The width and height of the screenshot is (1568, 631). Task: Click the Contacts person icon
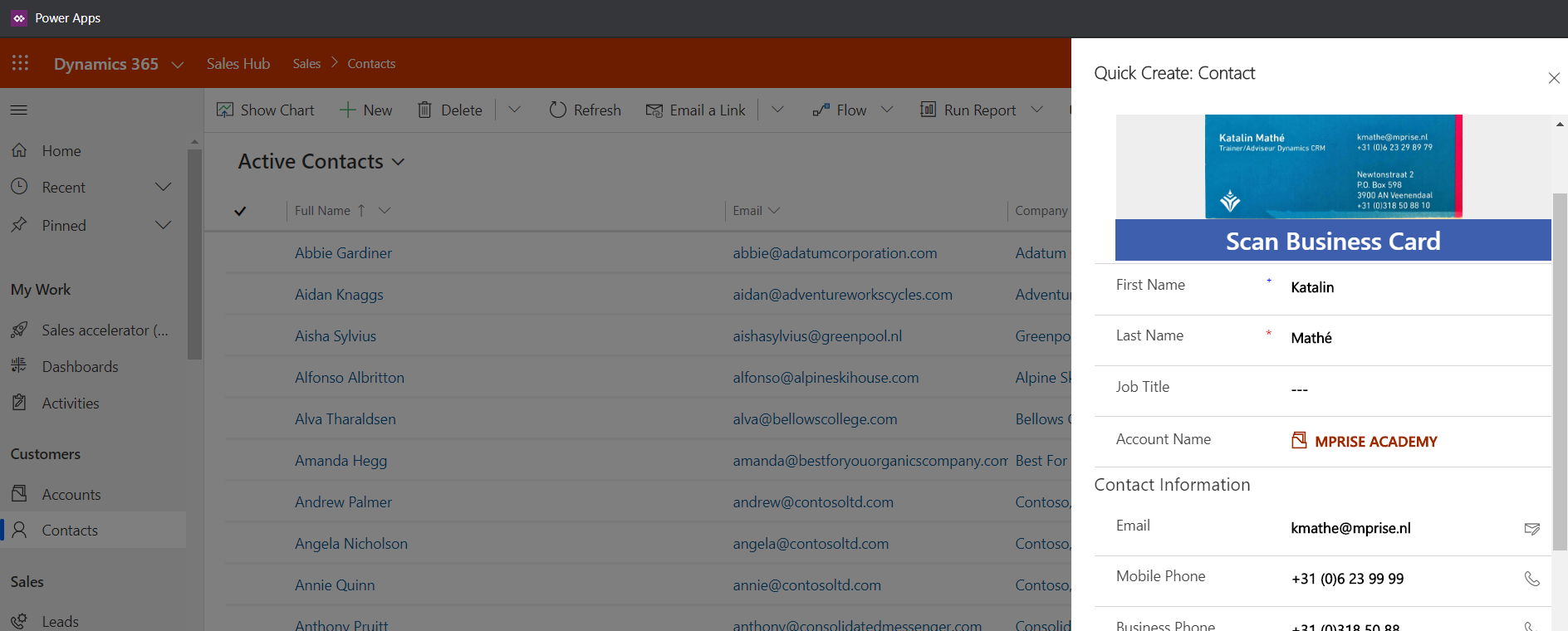(x=19, y=530)
